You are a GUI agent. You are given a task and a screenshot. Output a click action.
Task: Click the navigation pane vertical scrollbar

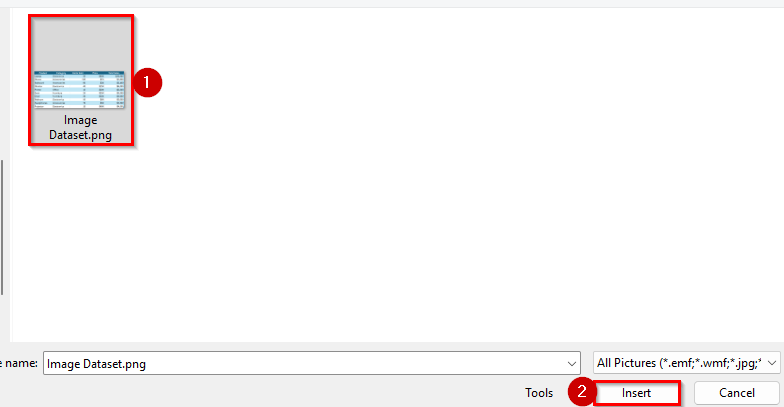[x=2, y=228]
